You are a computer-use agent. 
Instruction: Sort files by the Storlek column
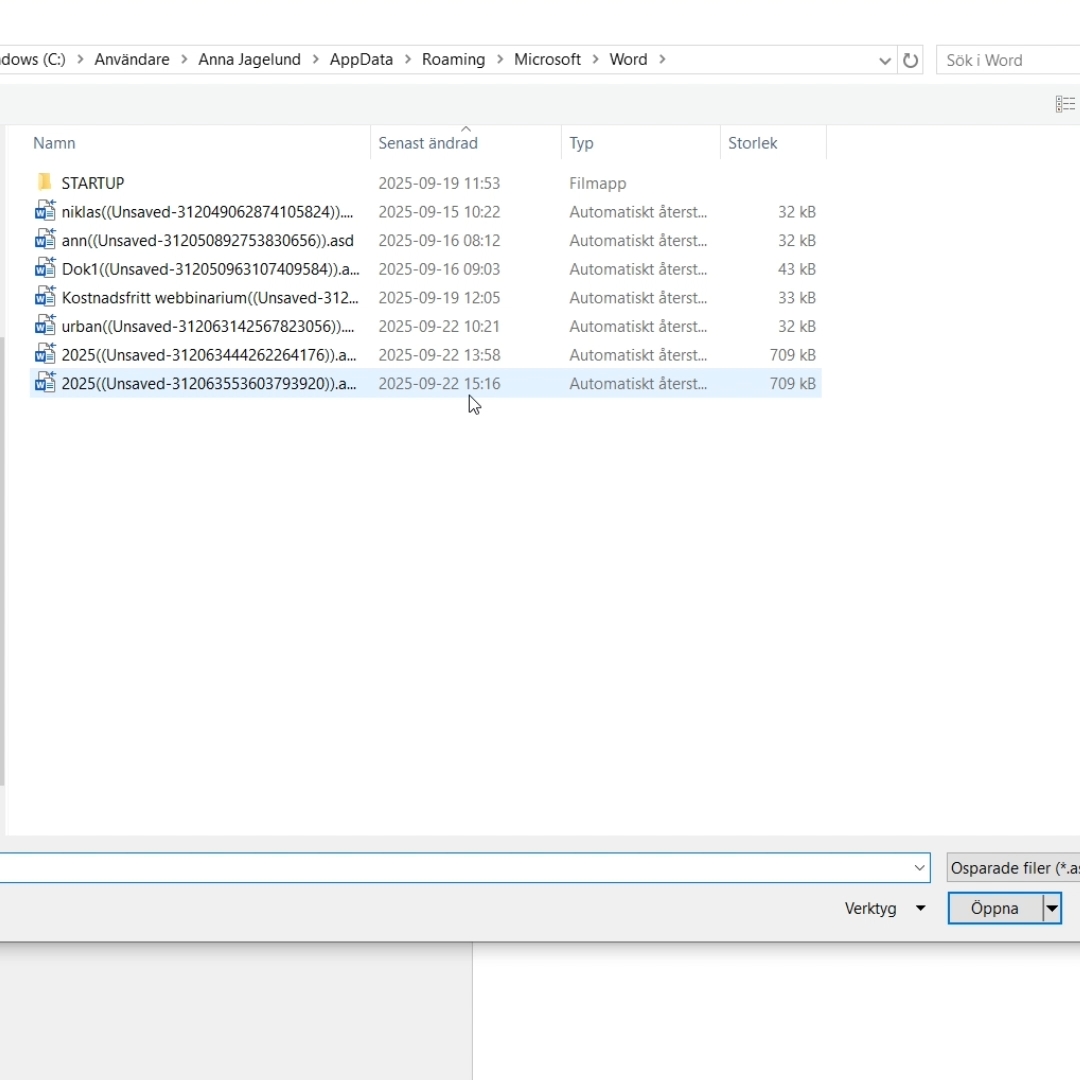[752, 143]
